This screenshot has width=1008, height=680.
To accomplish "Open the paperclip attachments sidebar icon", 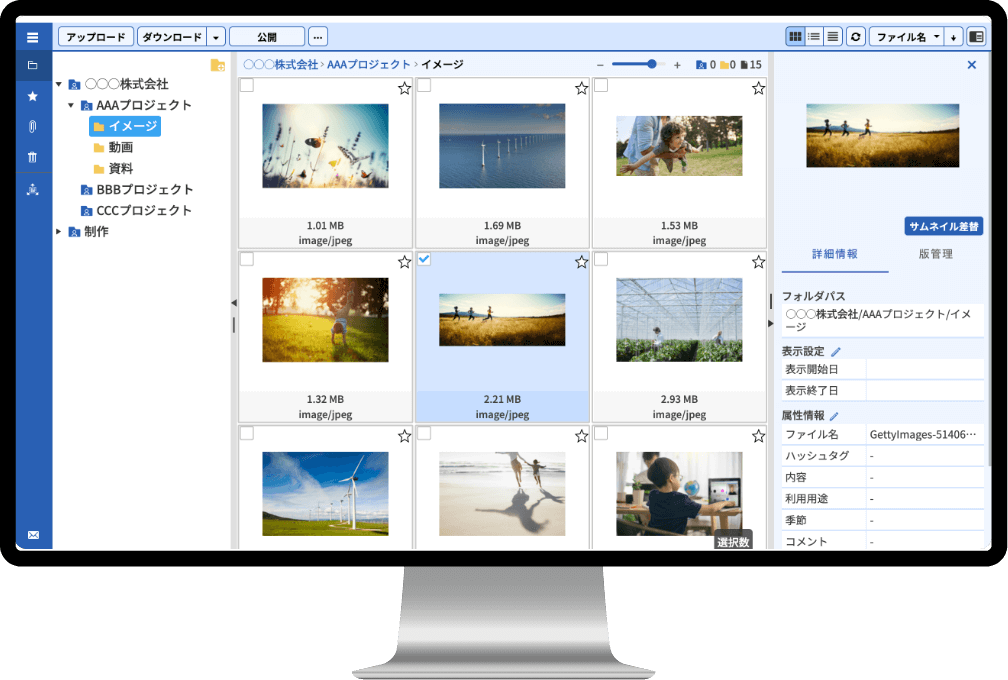I will click(32, 127).
